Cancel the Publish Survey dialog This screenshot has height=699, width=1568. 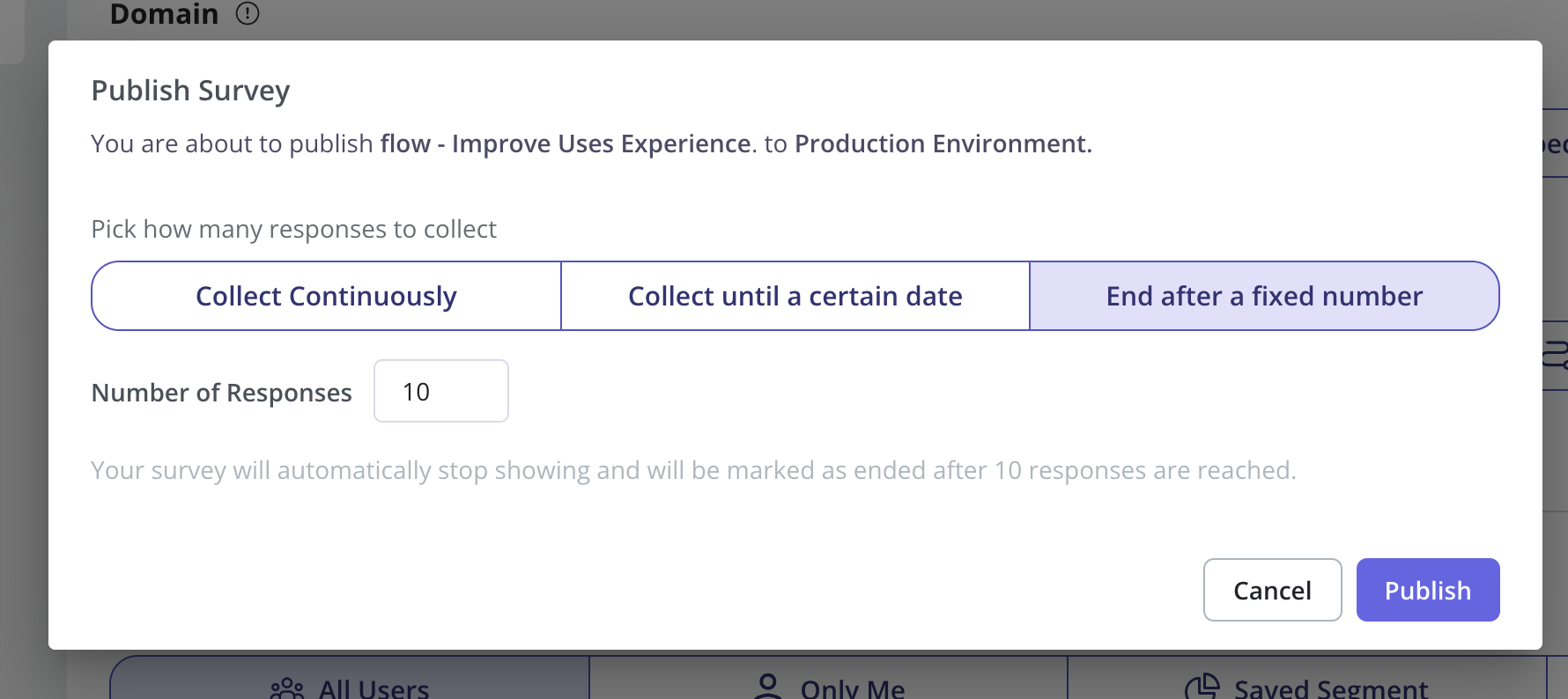(x=1272, y=590)
